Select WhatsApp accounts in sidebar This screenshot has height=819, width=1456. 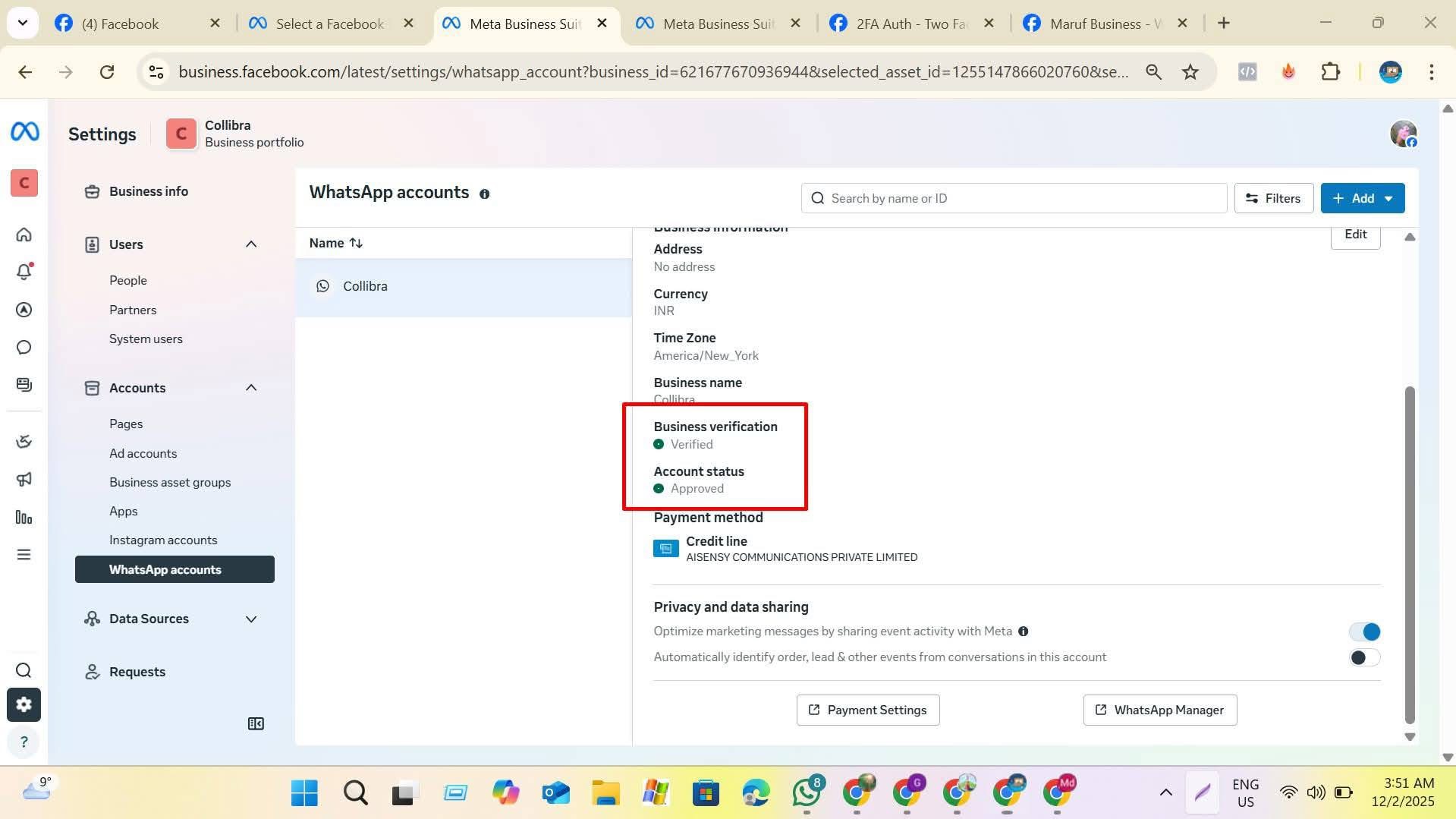175,569
